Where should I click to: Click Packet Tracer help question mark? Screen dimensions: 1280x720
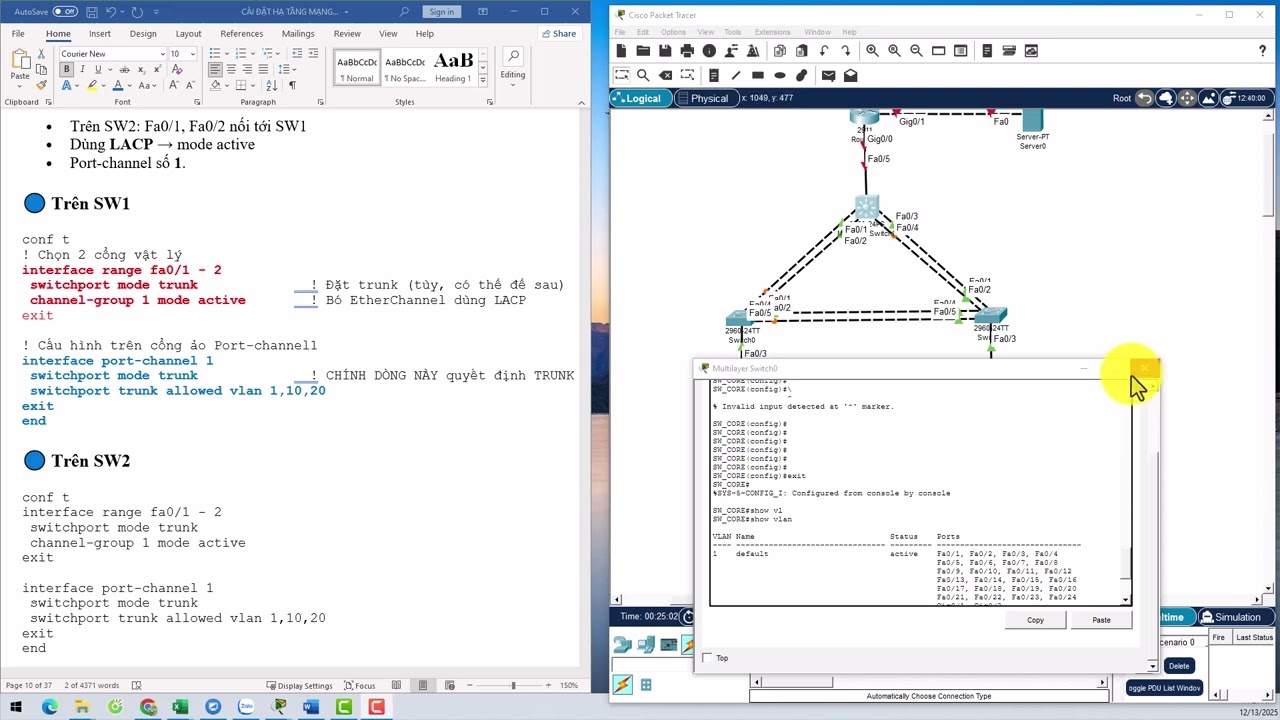point(1262,51)
